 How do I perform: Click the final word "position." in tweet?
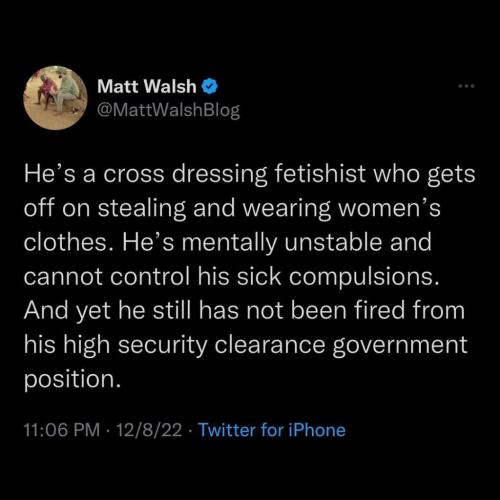(x=72, y=381)
